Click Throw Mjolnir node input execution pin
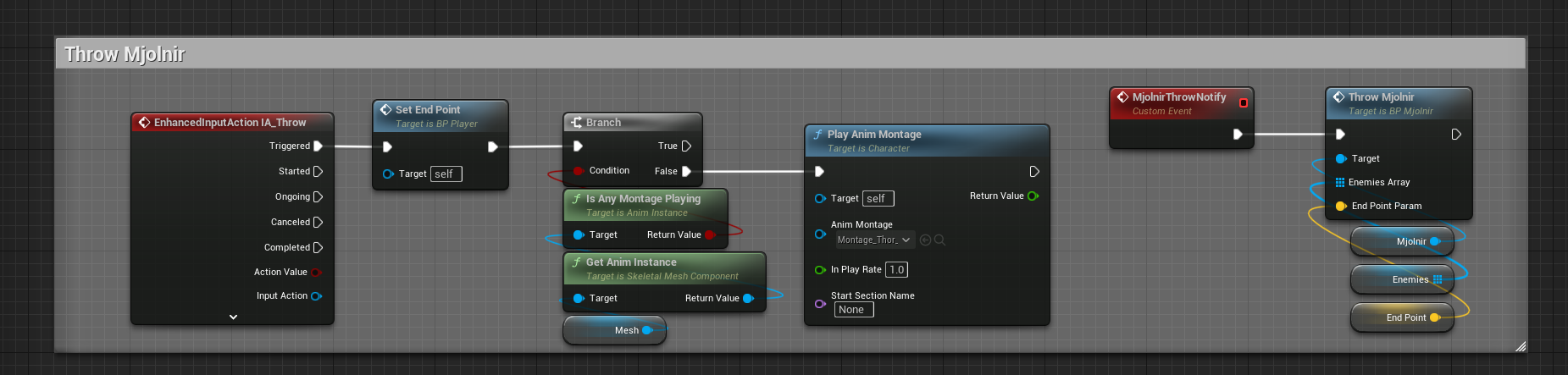The height and width of the screenshot is (375, 1568). (1340, 135)
